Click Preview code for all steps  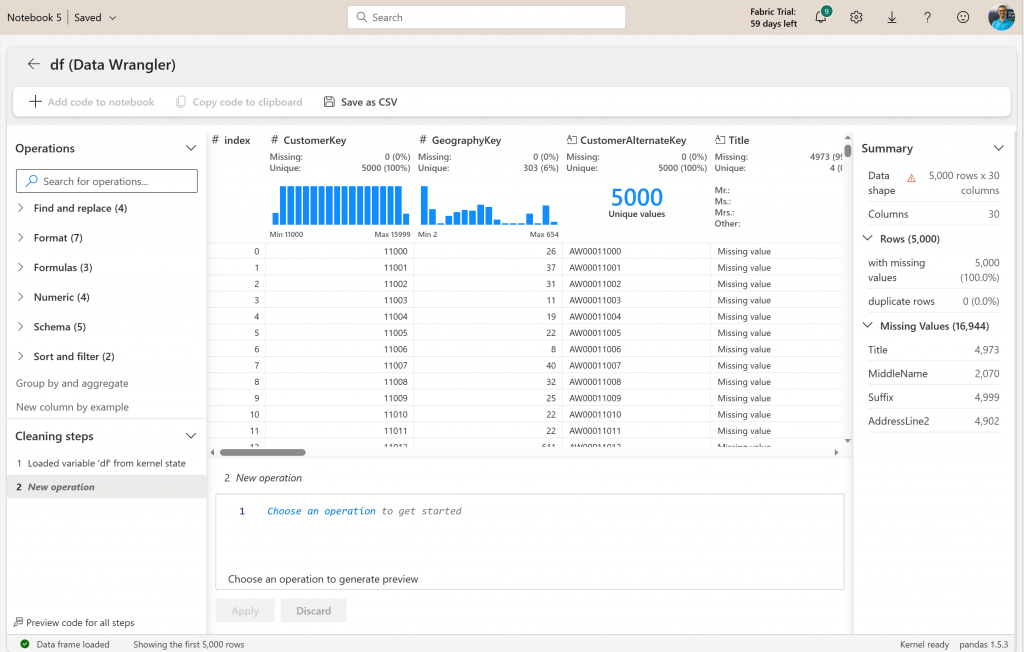point(75,622)
